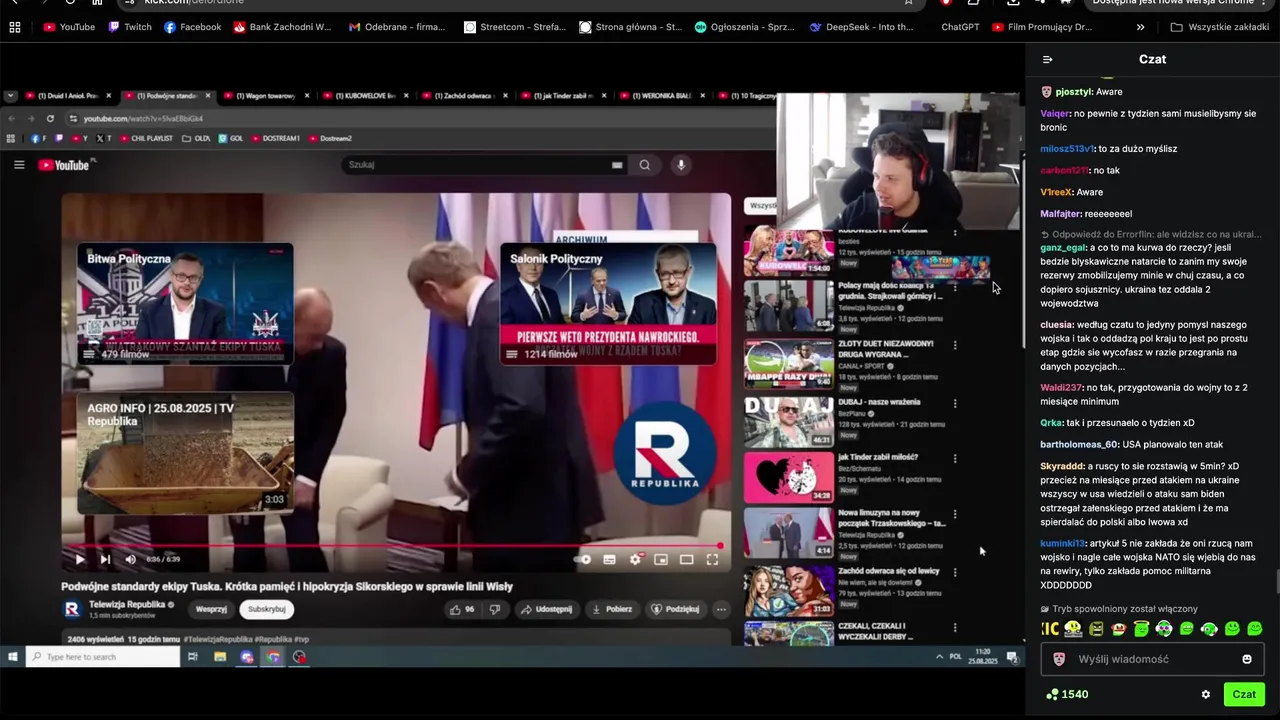
Task: Open DeepSeek bookmark
Action: (x=861, y=27)
